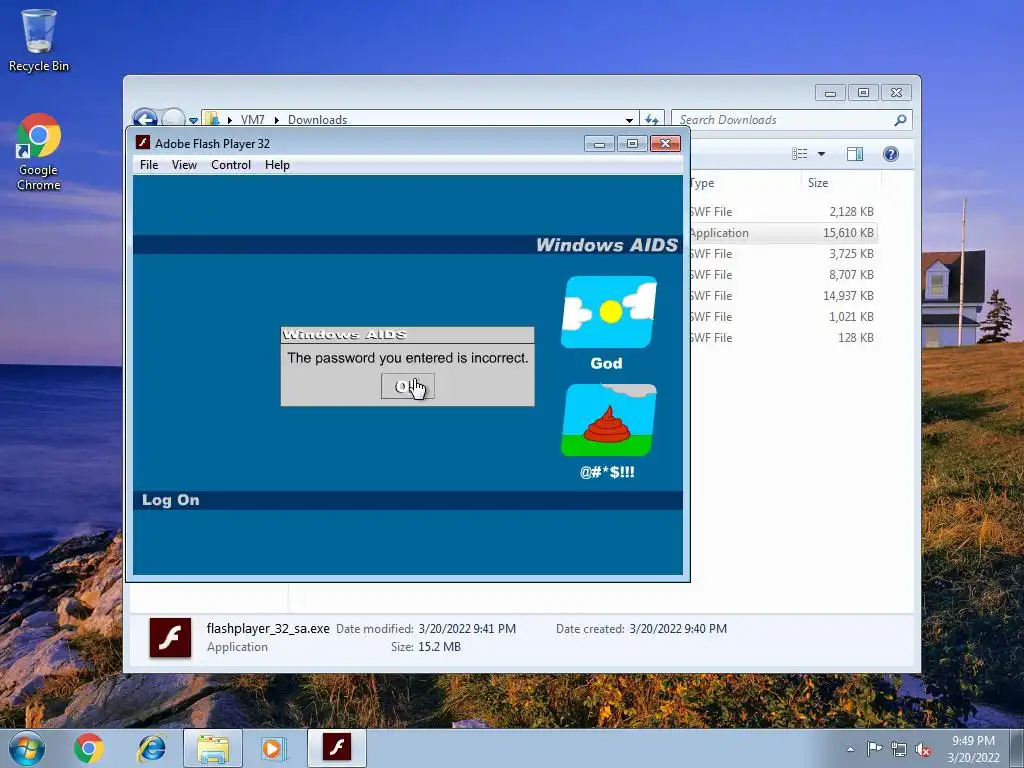Minimize the Explorer Downloads window
Viewport: 1024px width, 768px height.
point(830,93)
